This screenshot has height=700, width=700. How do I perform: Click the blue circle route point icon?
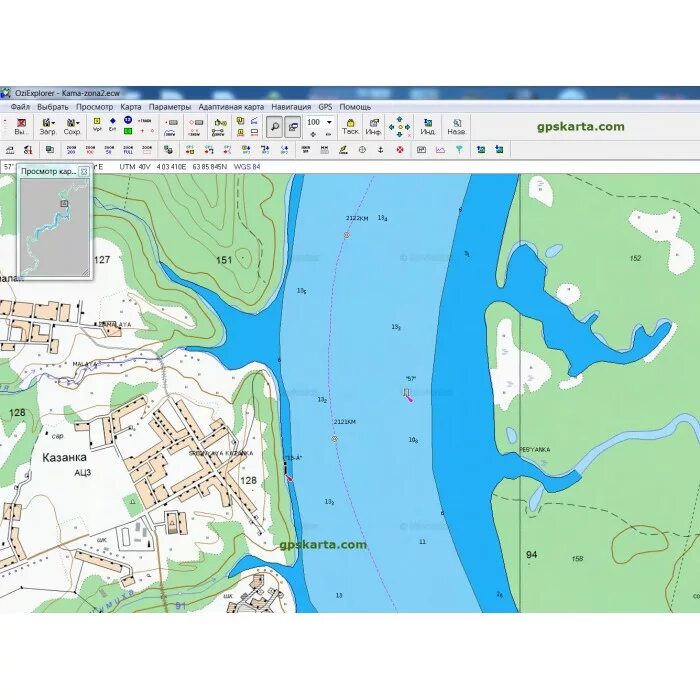pos(128,120)
